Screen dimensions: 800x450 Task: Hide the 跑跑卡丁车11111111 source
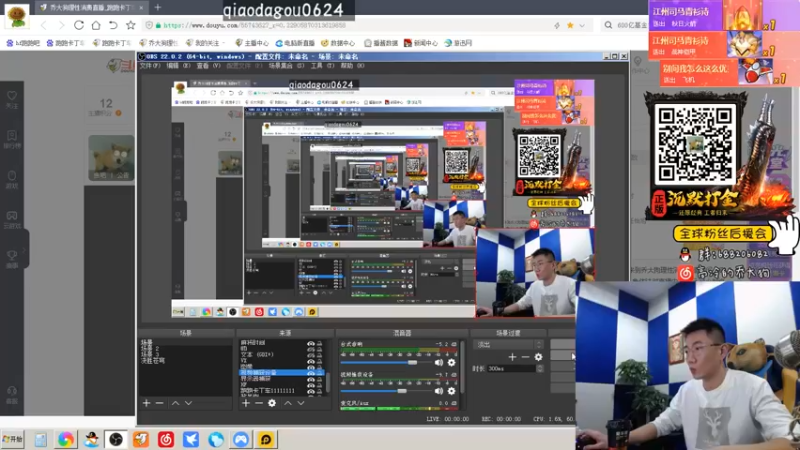tap(310, 391)
